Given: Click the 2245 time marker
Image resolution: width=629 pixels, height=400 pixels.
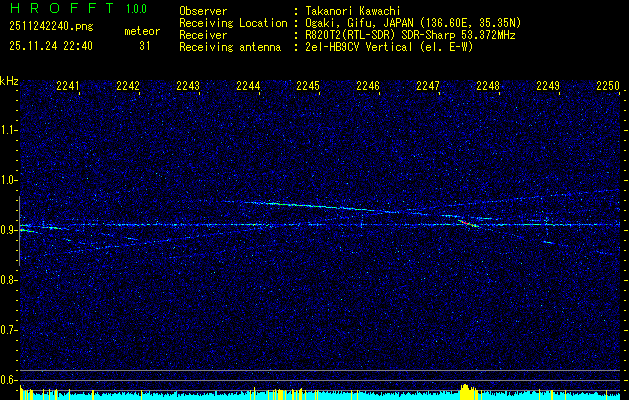Looking at the screenshot, I should tap(308, 85).
